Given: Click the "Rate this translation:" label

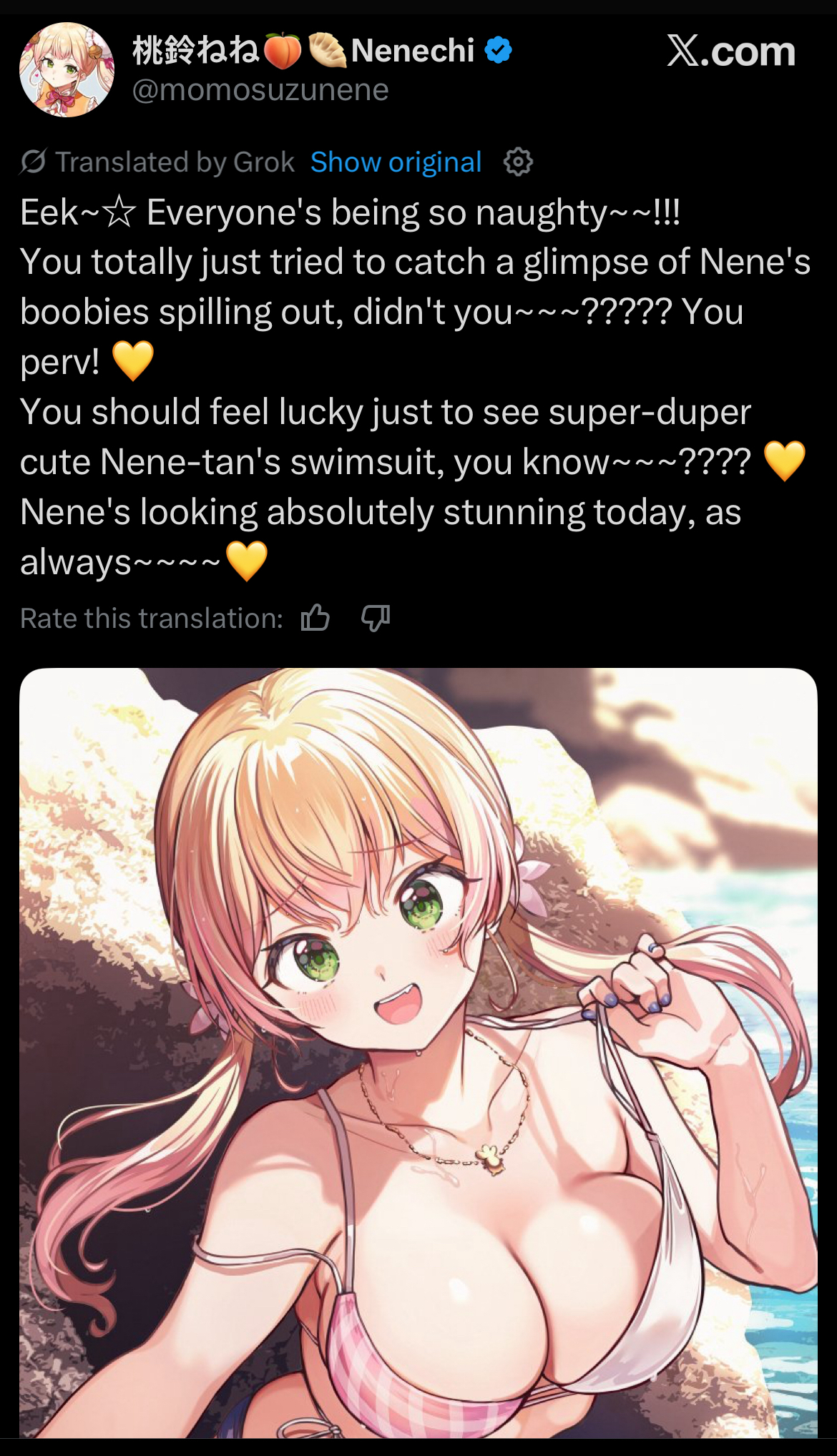Looking at the screenshot, I should click(152, 619).
